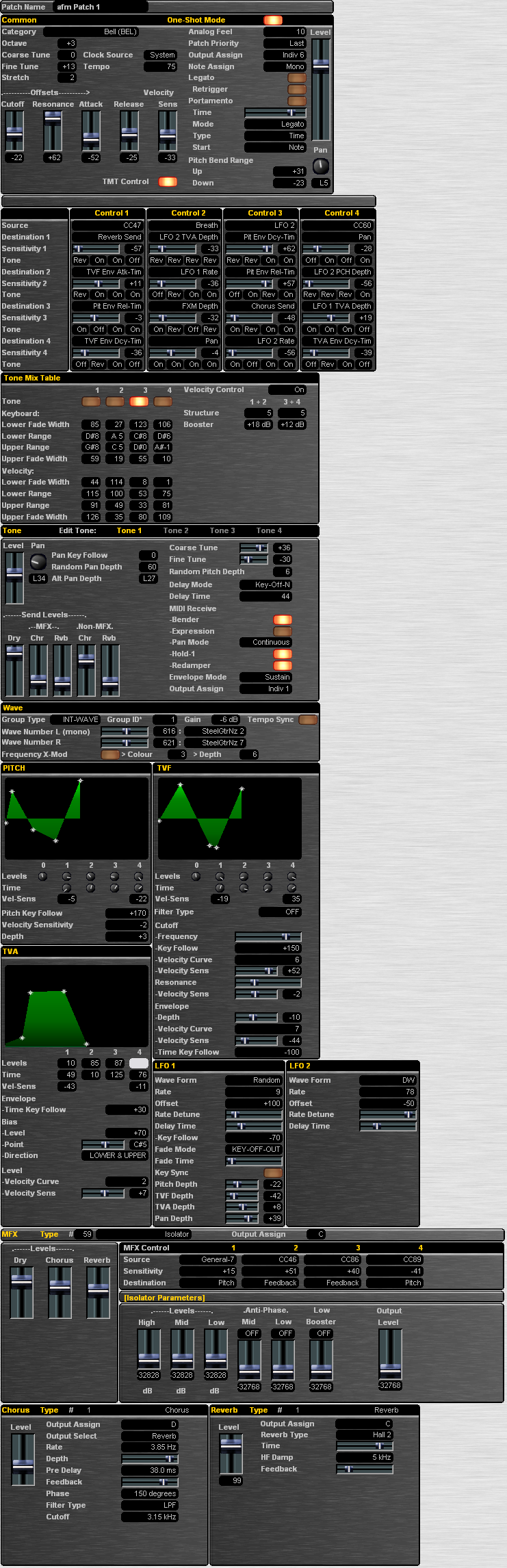Adjust TVF envelope Levels knob 0

(196, 876)
